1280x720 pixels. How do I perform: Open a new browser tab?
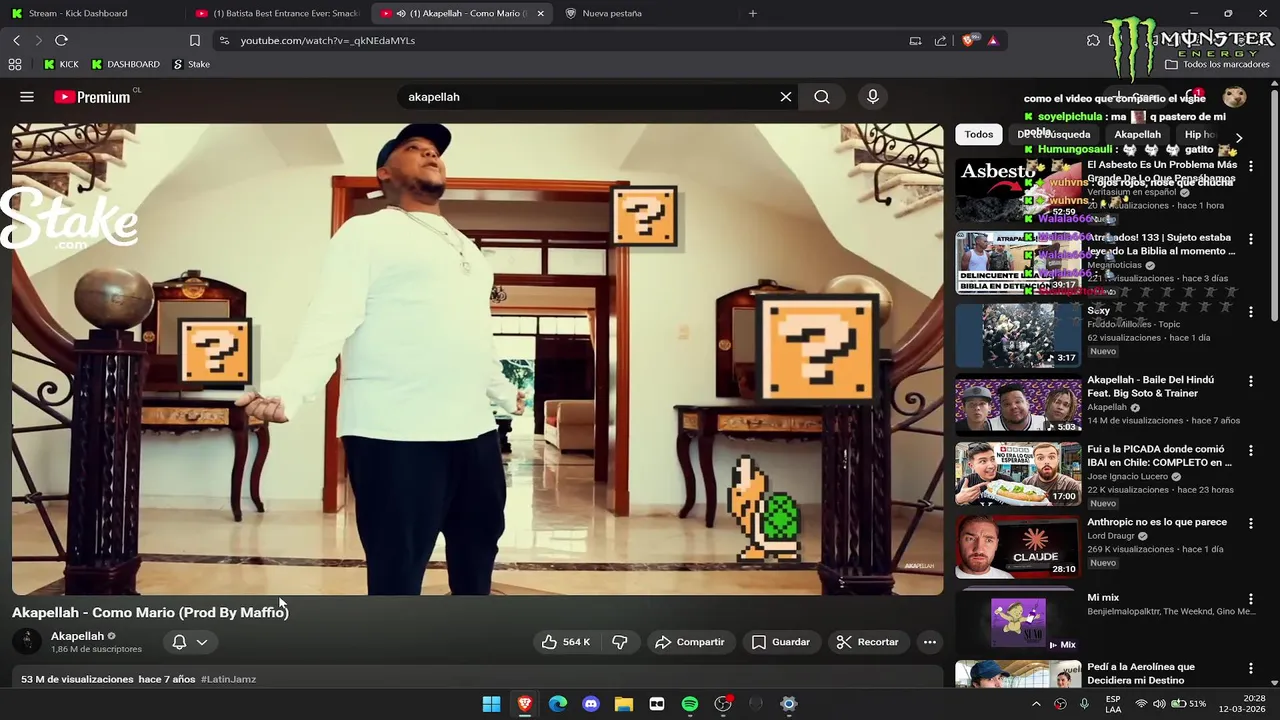point(753,13)
